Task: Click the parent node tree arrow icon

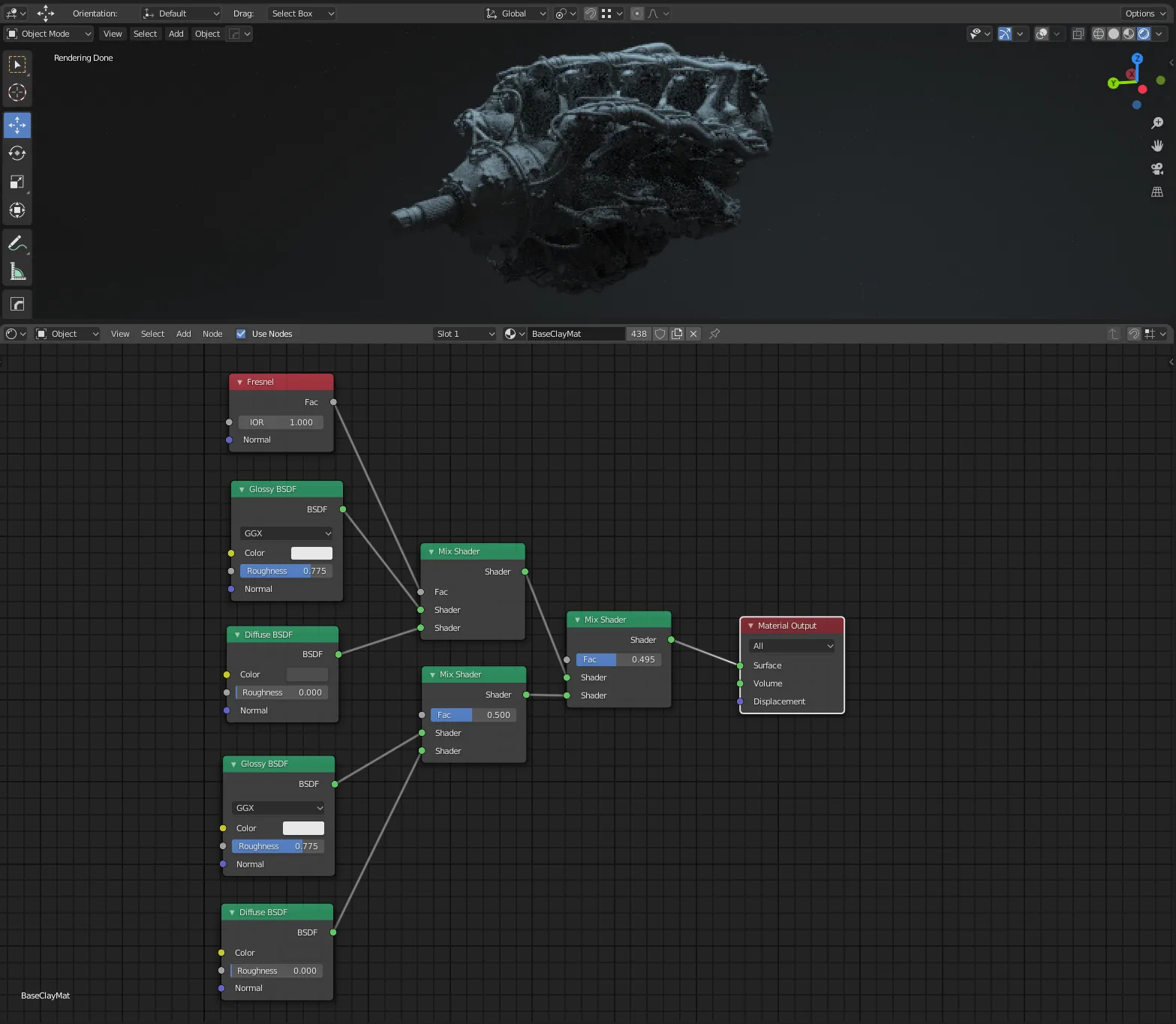Action: pos(1114,334)
